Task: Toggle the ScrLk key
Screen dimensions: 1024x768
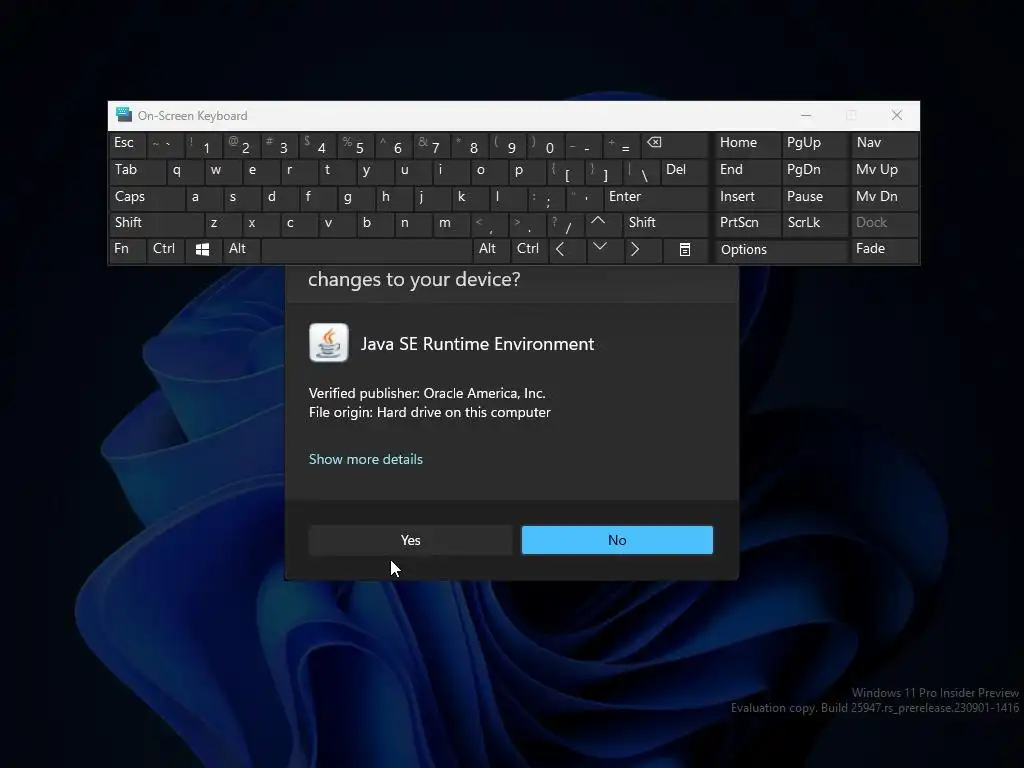Action: [815, 223]
